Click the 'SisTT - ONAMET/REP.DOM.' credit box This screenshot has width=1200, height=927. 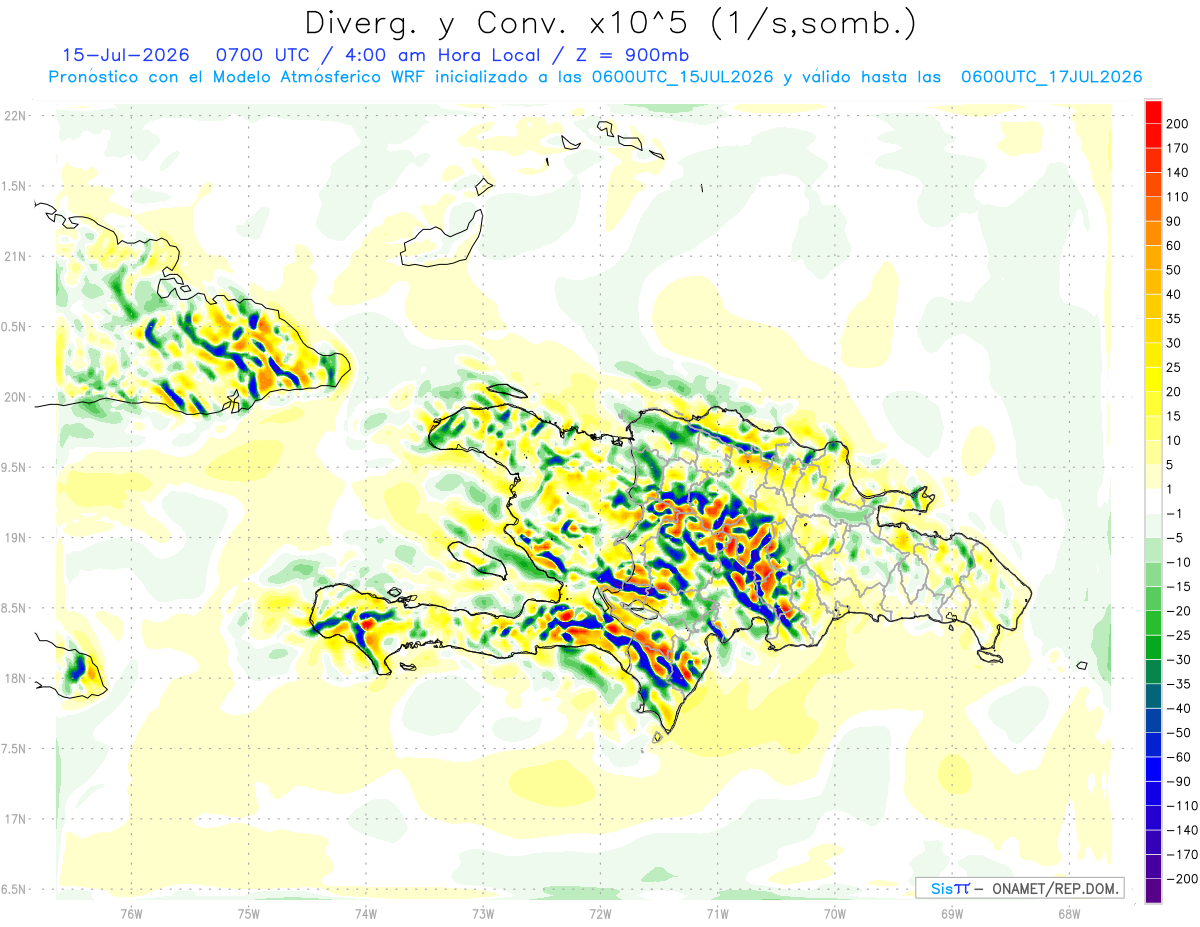pos(1019,888)
